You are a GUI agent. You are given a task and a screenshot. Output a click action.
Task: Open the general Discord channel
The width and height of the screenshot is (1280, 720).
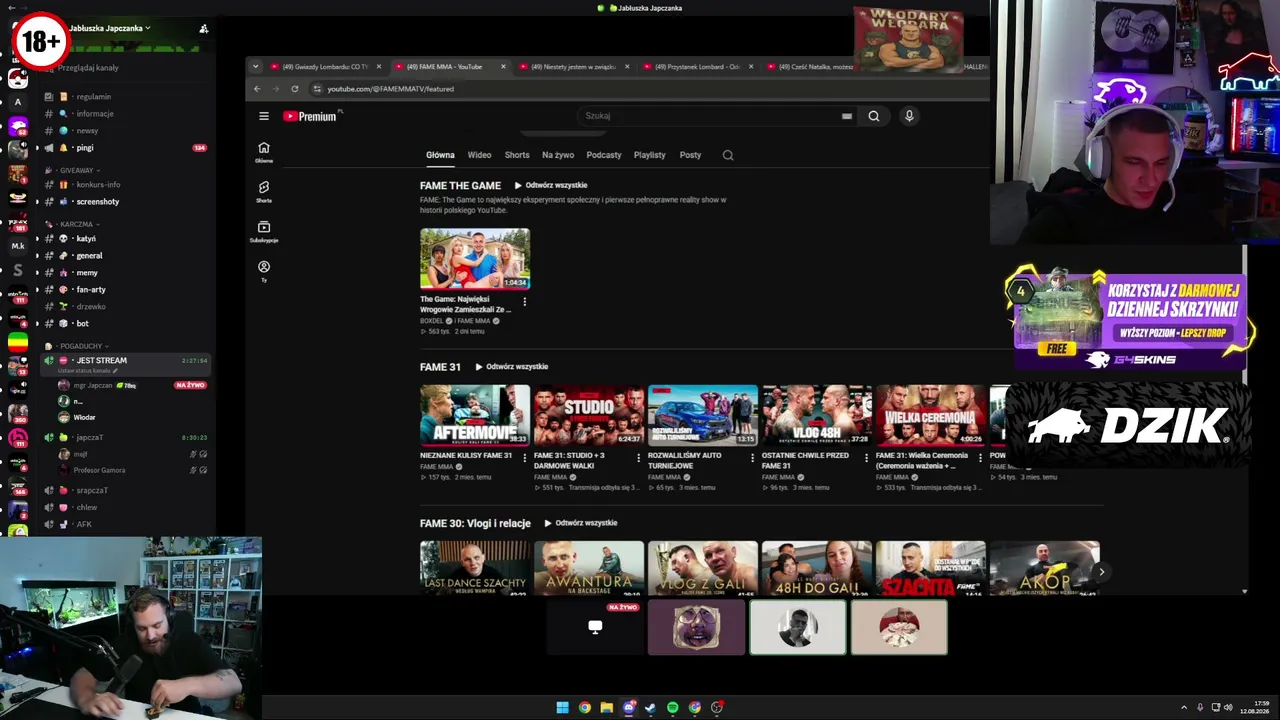pos(123,256)
